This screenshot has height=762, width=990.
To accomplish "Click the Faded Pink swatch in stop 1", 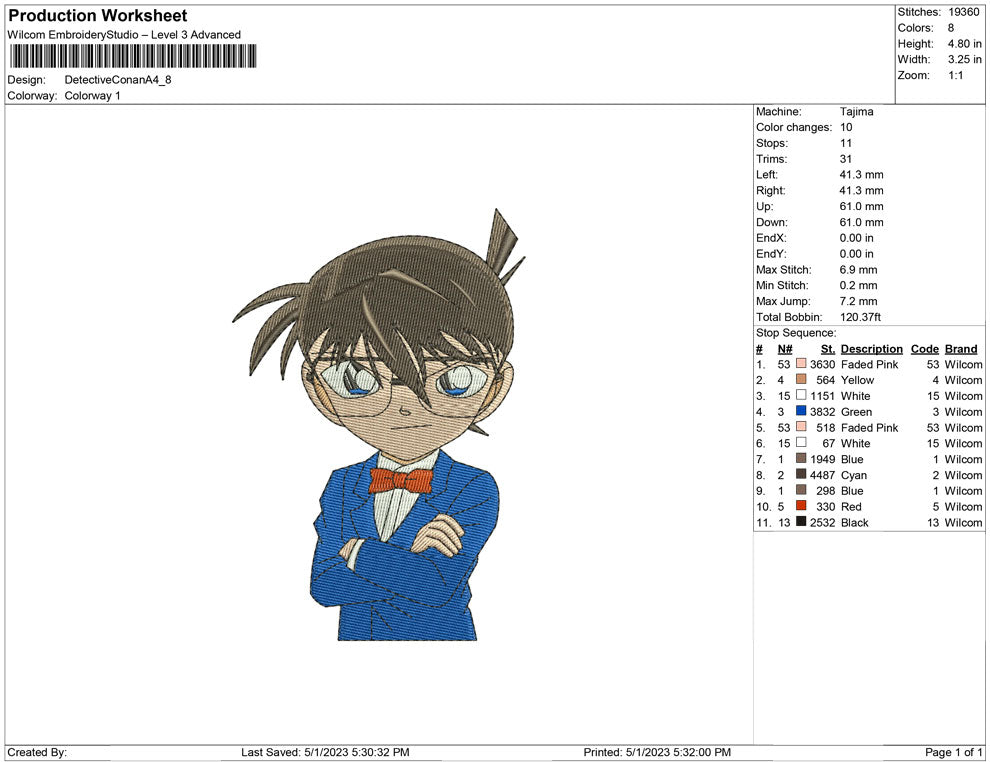I will coord(801,364).
